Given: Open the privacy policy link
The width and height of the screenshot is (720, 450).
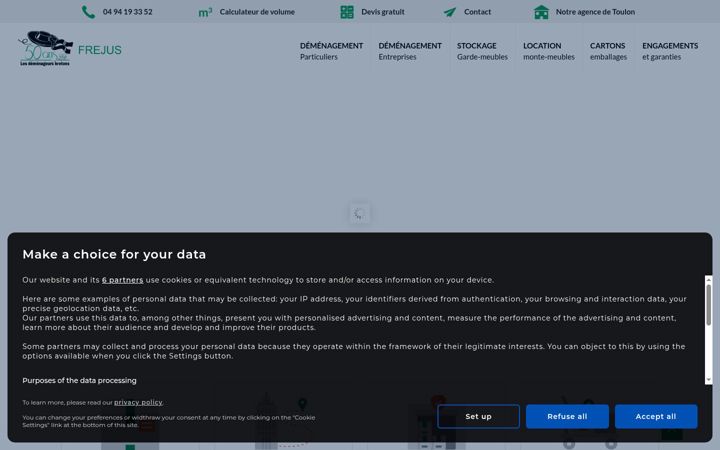Looking at the screenshot, I should click(138, 402).
